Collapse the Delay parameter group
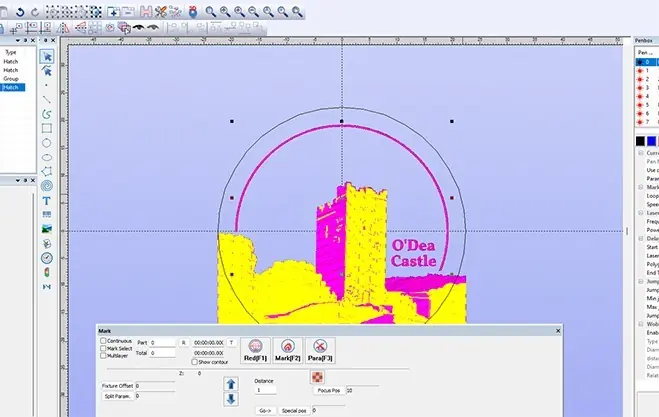This screenshot has width=659, height=417. 641,238
